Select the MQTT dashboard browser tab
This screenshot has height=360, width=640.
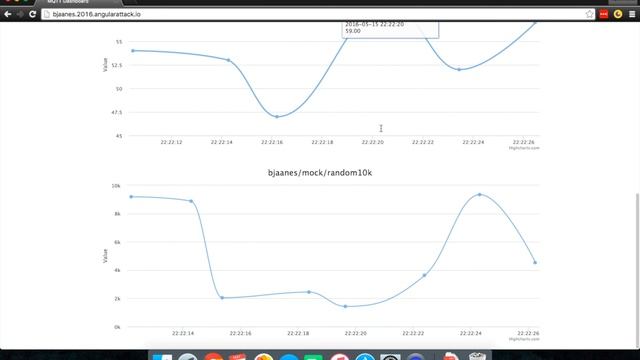tap(78, 2)
